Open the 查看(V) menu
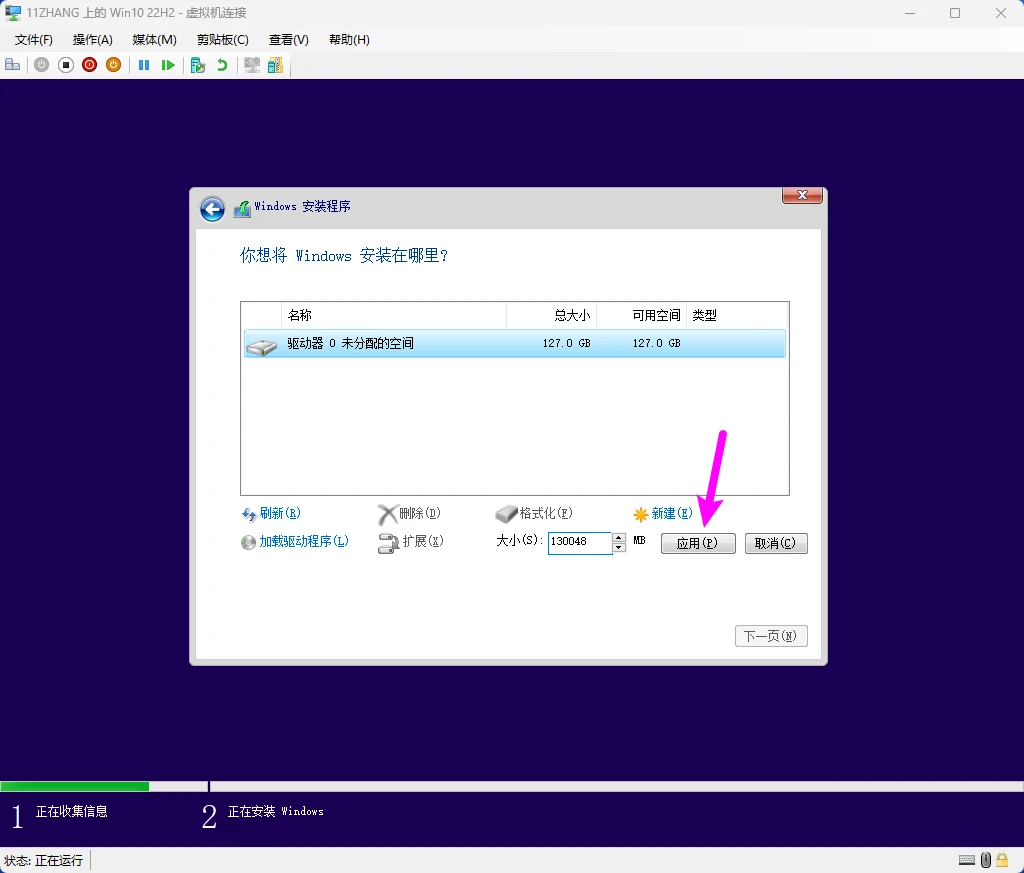Image resolution: width=1024 pixels, height=873 pixels. pyautogui.click(x=289, y=40)
